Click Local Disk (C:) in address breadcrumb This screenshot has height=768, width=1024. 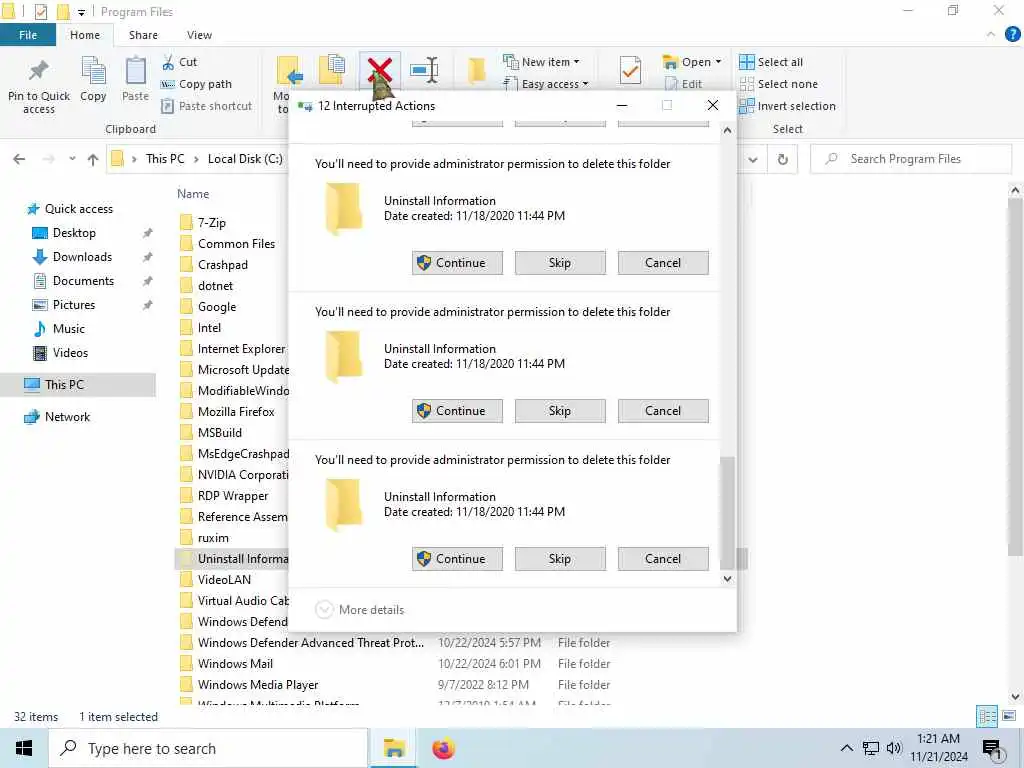coord(245,159)
